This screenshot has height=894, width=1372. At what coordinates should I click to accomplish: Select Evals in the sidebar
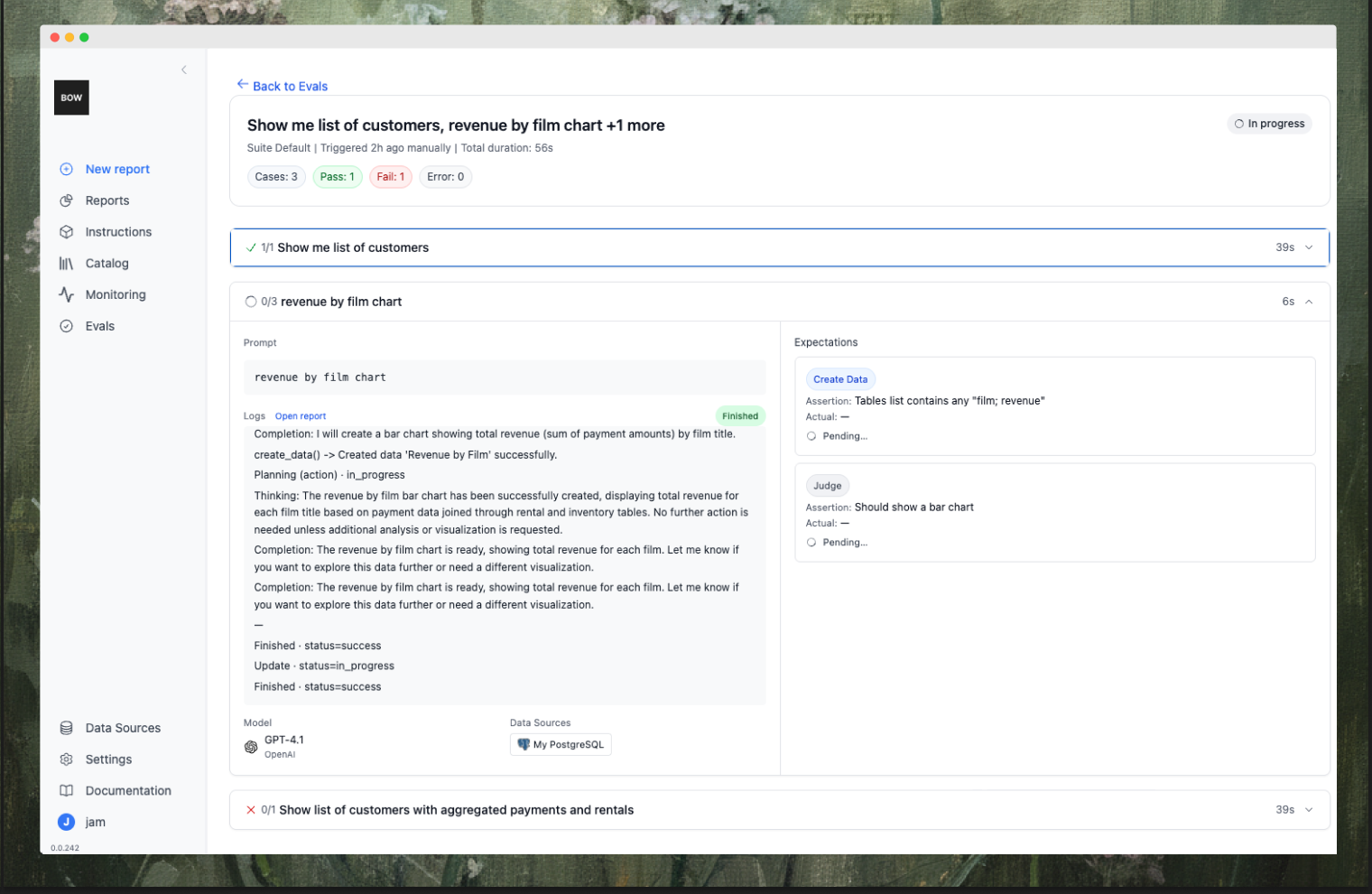click(x=99, y=326)
